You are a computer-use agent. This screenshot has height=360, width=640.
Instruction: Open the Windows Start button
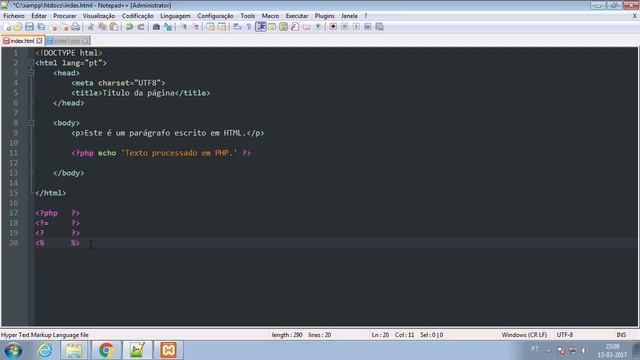click(x=13, y=351)
